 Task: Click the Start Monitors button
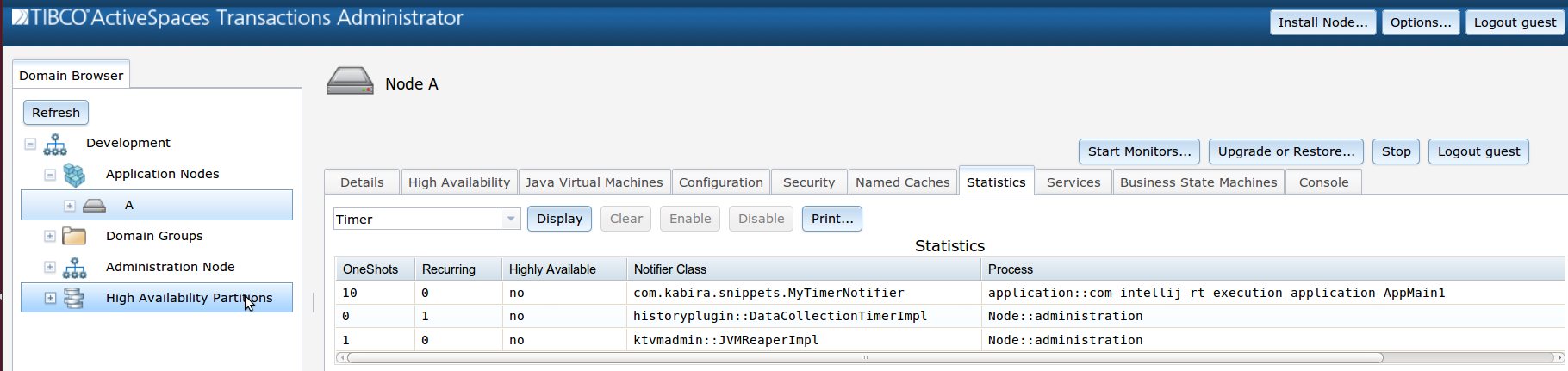point(1139,151)
